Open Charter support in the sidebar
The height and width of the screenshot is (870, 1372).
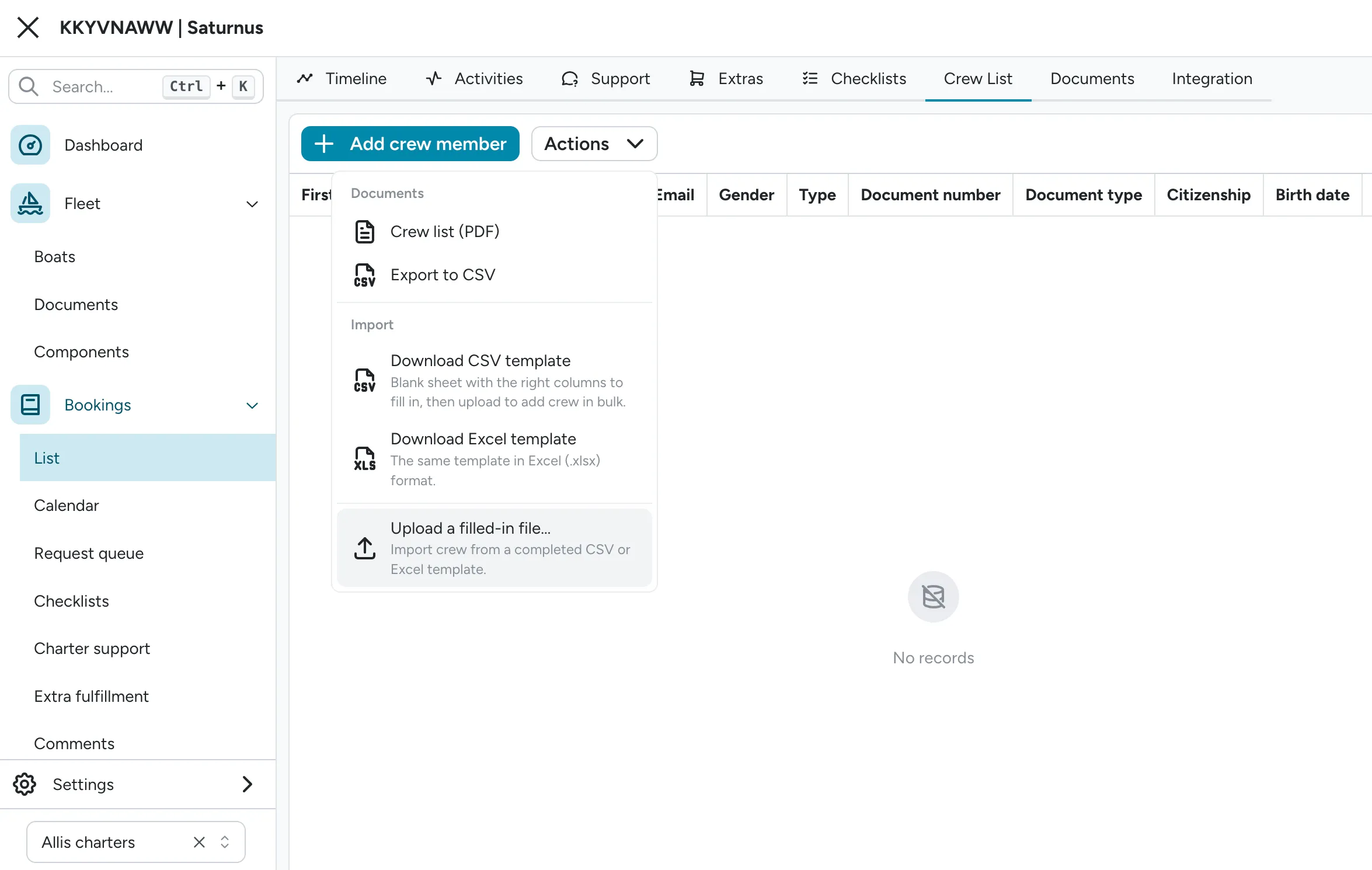tap(92, 649)
